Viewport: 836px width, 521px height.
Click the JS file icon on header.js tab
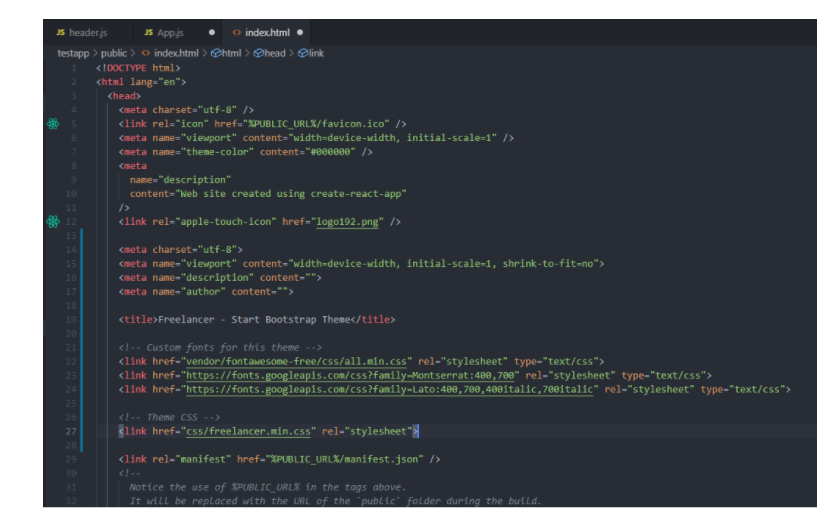click(61, 33)
